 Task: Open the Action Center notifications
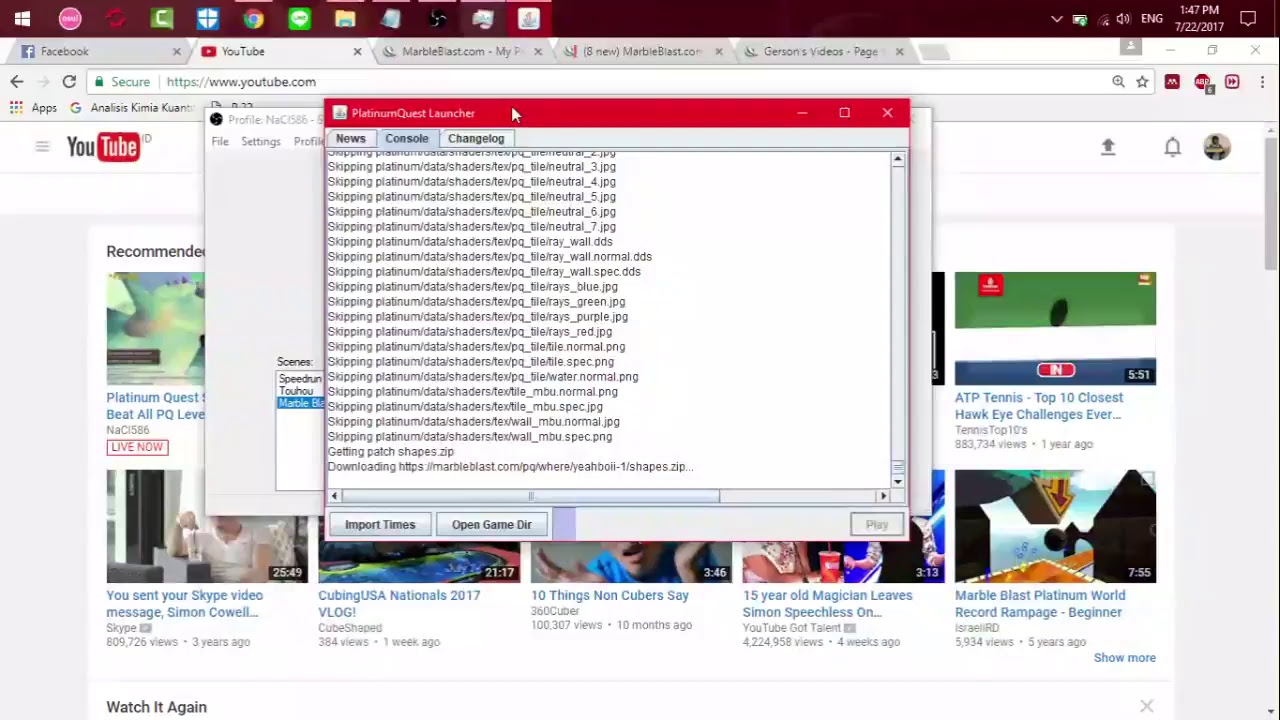click(1248, 18)
